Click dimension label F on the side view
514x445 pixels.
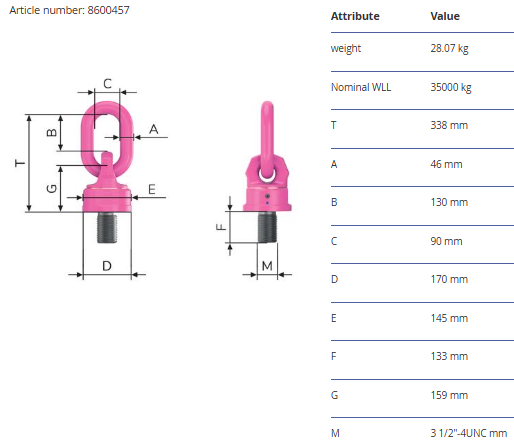[221, 227]
